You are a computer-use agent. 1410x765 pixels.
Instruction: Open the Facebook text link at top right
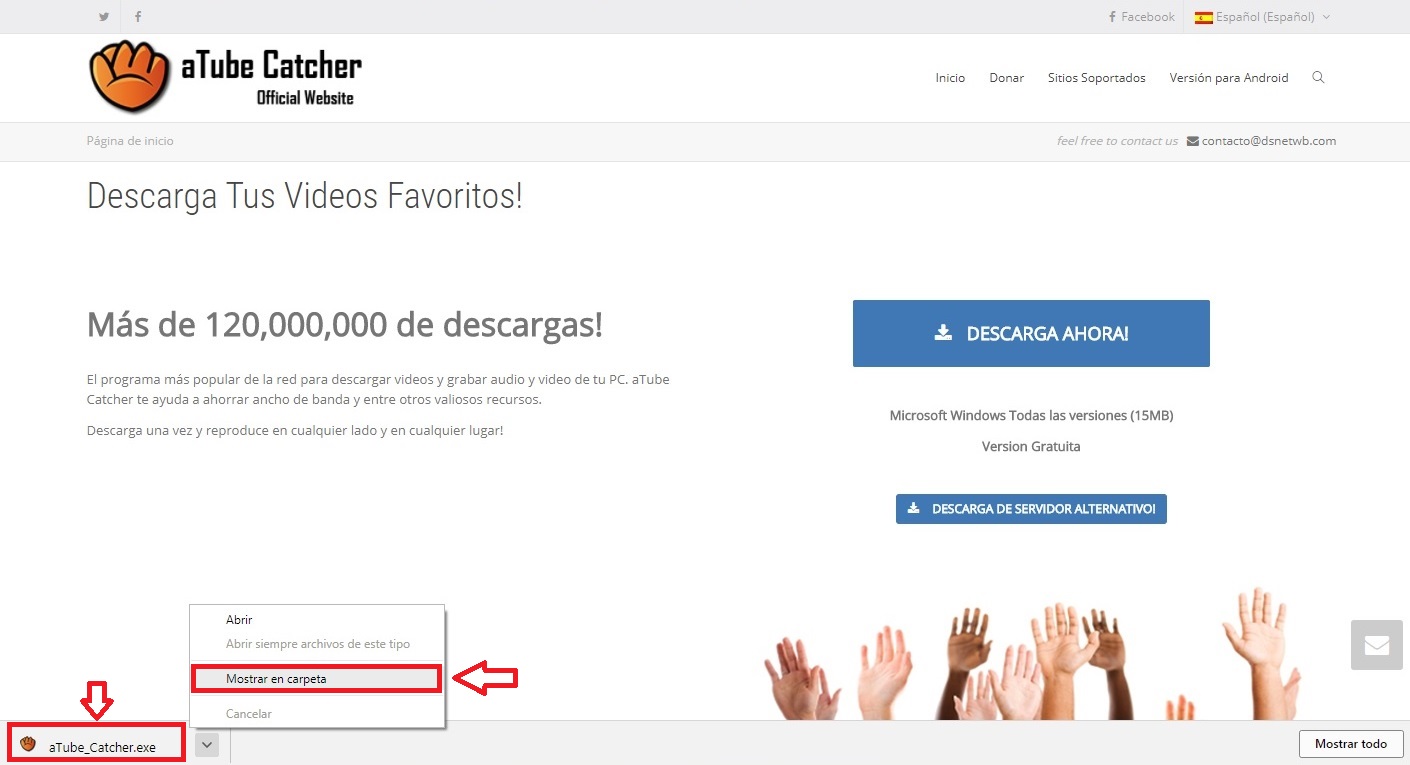pos(1147,17)
